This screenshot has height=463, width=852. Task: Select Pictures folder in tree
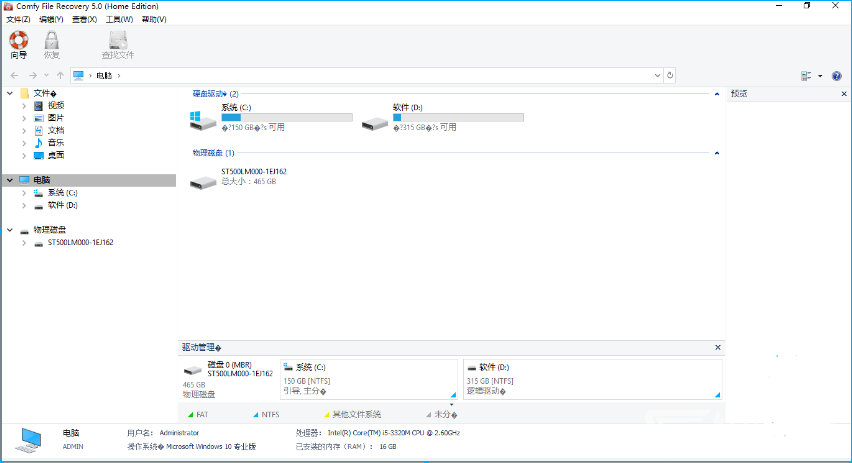(x=56, y=118)
